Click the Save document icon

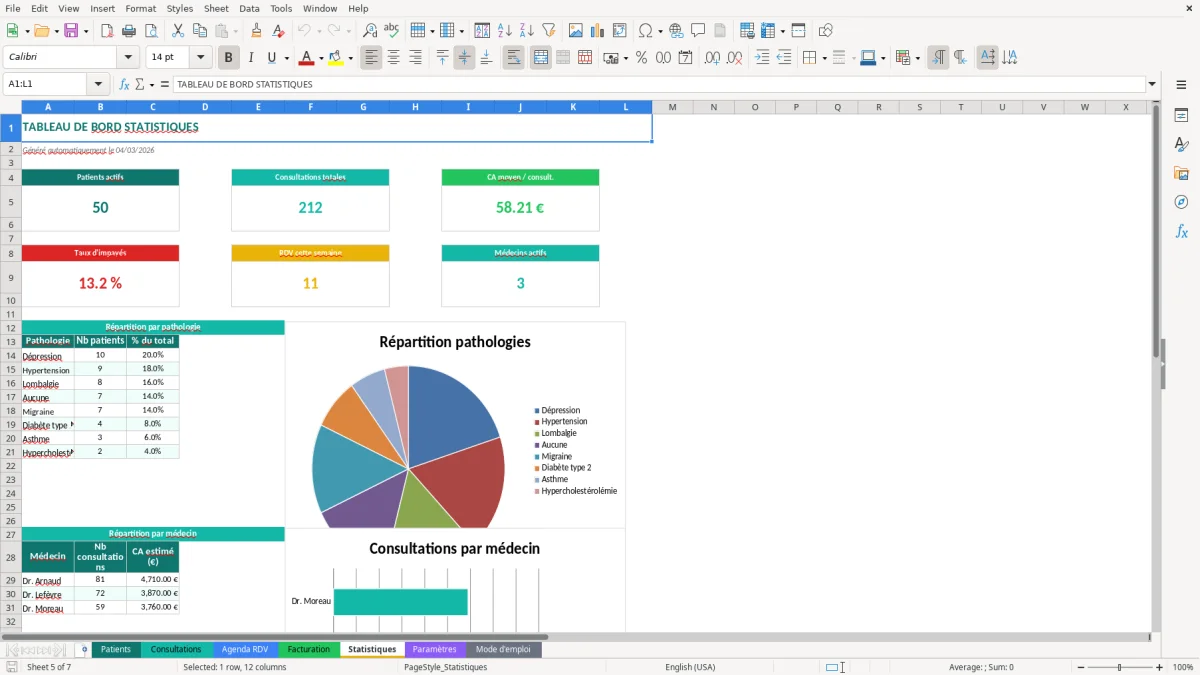71,31
